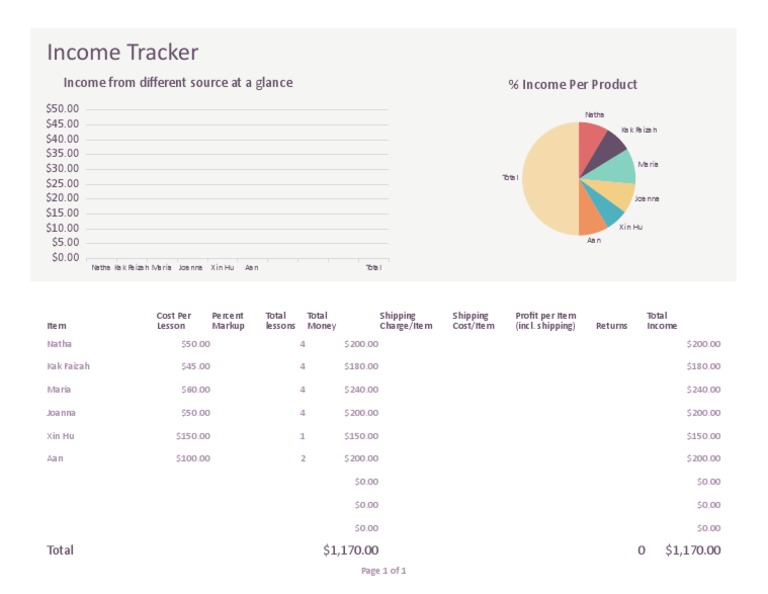Click the orange Aan pie slice

(x=591, y=215)
